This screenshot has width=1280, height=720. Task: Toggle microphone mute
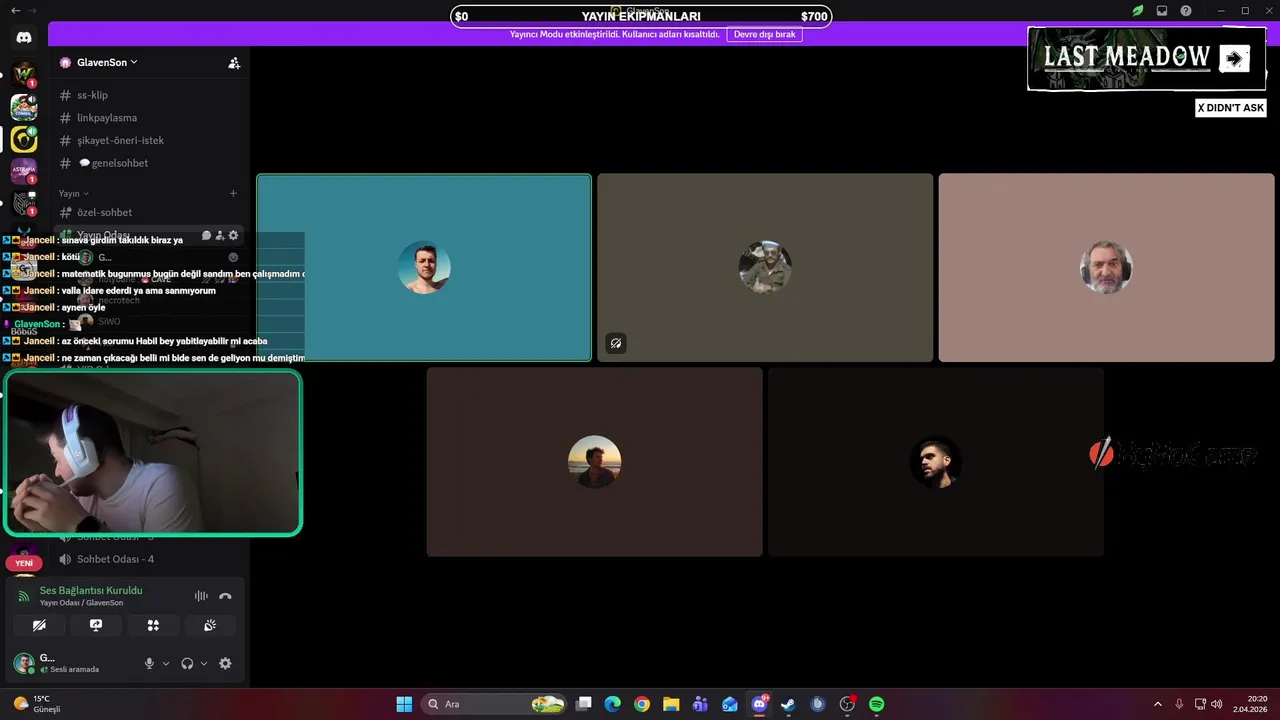(149, 663)
